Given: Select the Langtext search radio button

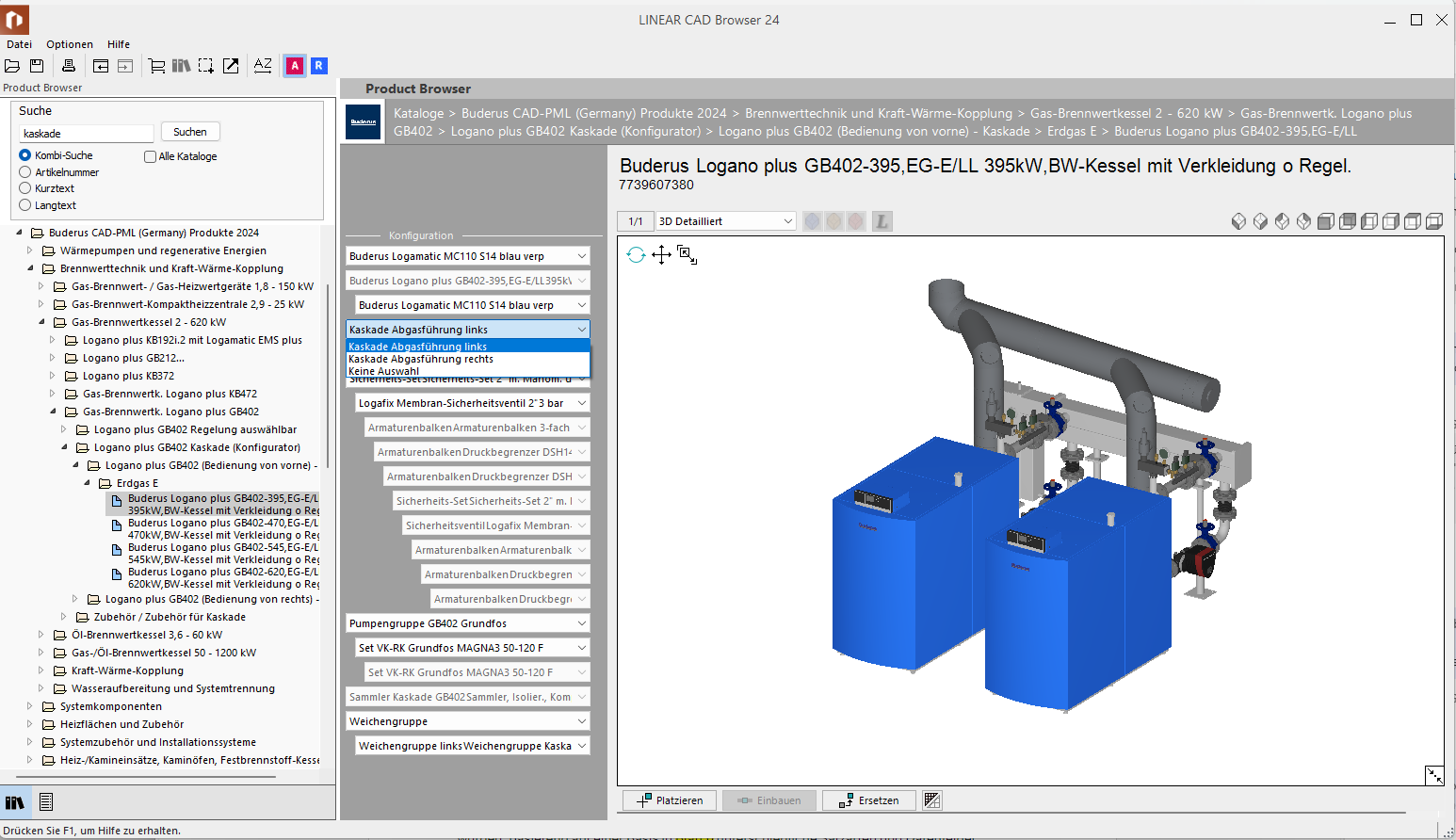Looking at the screenshot, I should 25,205.
